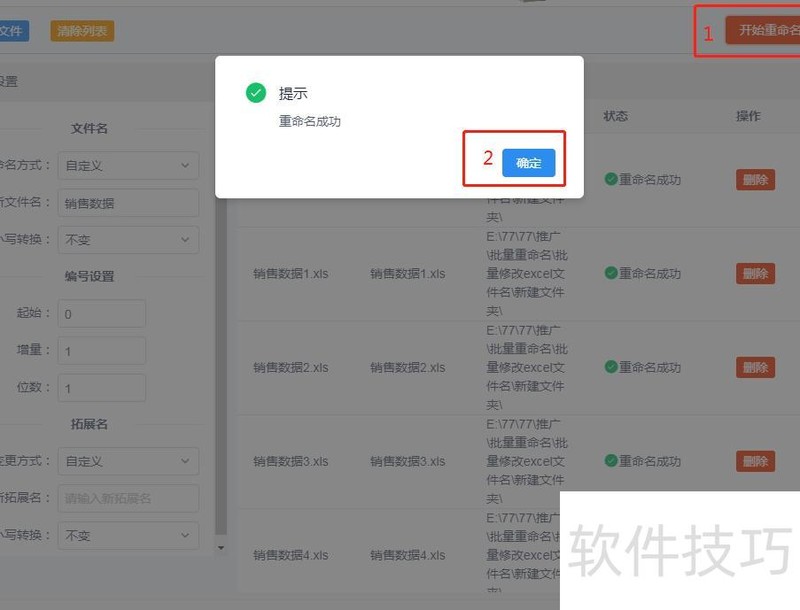Click 删除 for 销售数据1.xls

coord(755,273)
